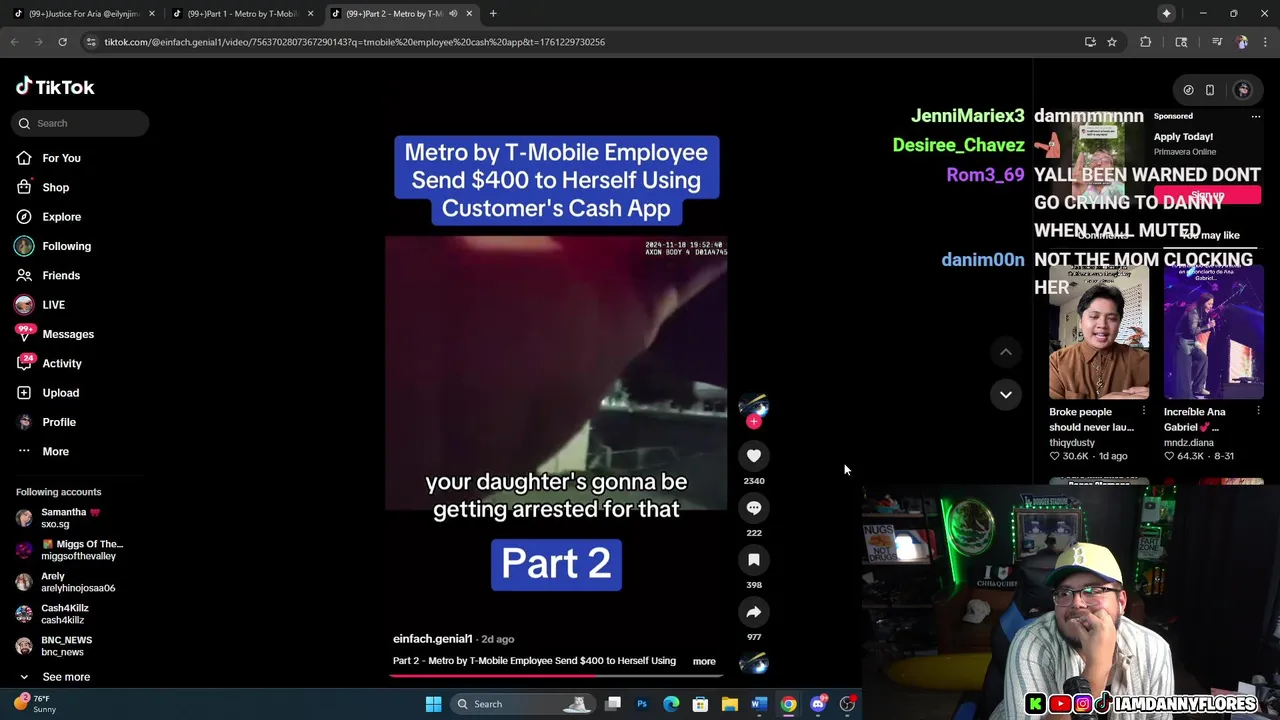Open the Friends page

[61, 275]
